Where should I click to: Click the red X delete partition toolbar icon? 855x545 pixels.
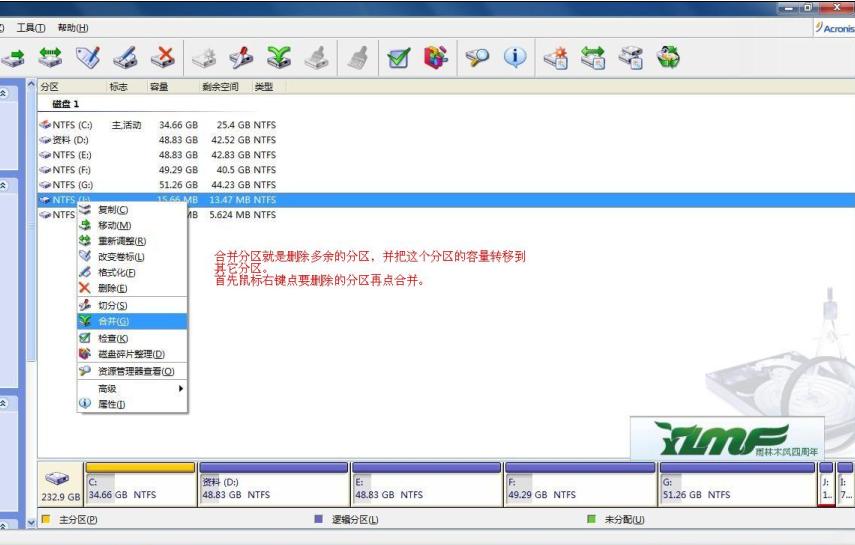coord(162,57)
